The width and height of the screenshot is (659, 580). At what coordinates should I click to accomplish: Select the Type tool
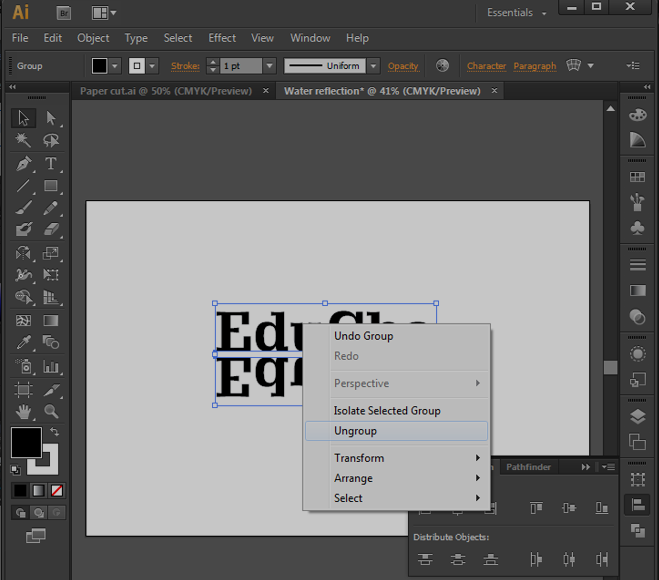(x=51, y=164)
